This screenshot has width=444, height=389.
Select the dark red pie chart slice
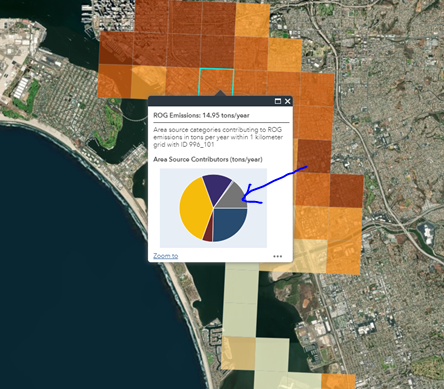click(x=208, y=232)
